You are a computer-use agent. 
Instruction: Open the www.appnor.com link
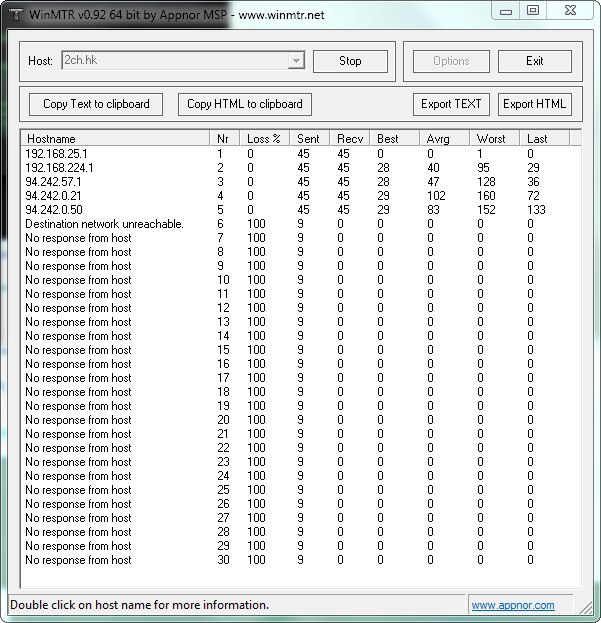point(513,605)
